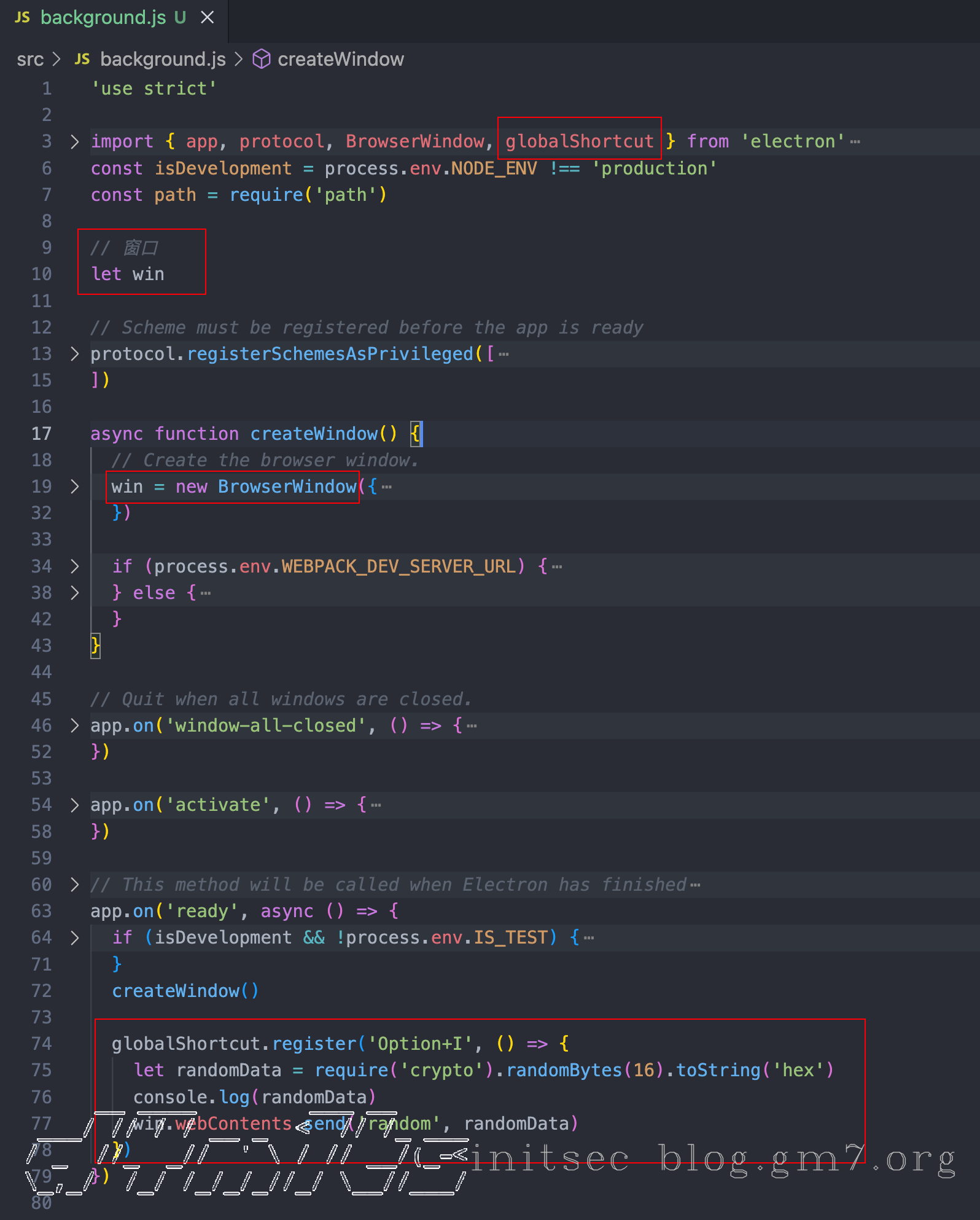Open background.js breadcrumb item

(x=163, y=60)
